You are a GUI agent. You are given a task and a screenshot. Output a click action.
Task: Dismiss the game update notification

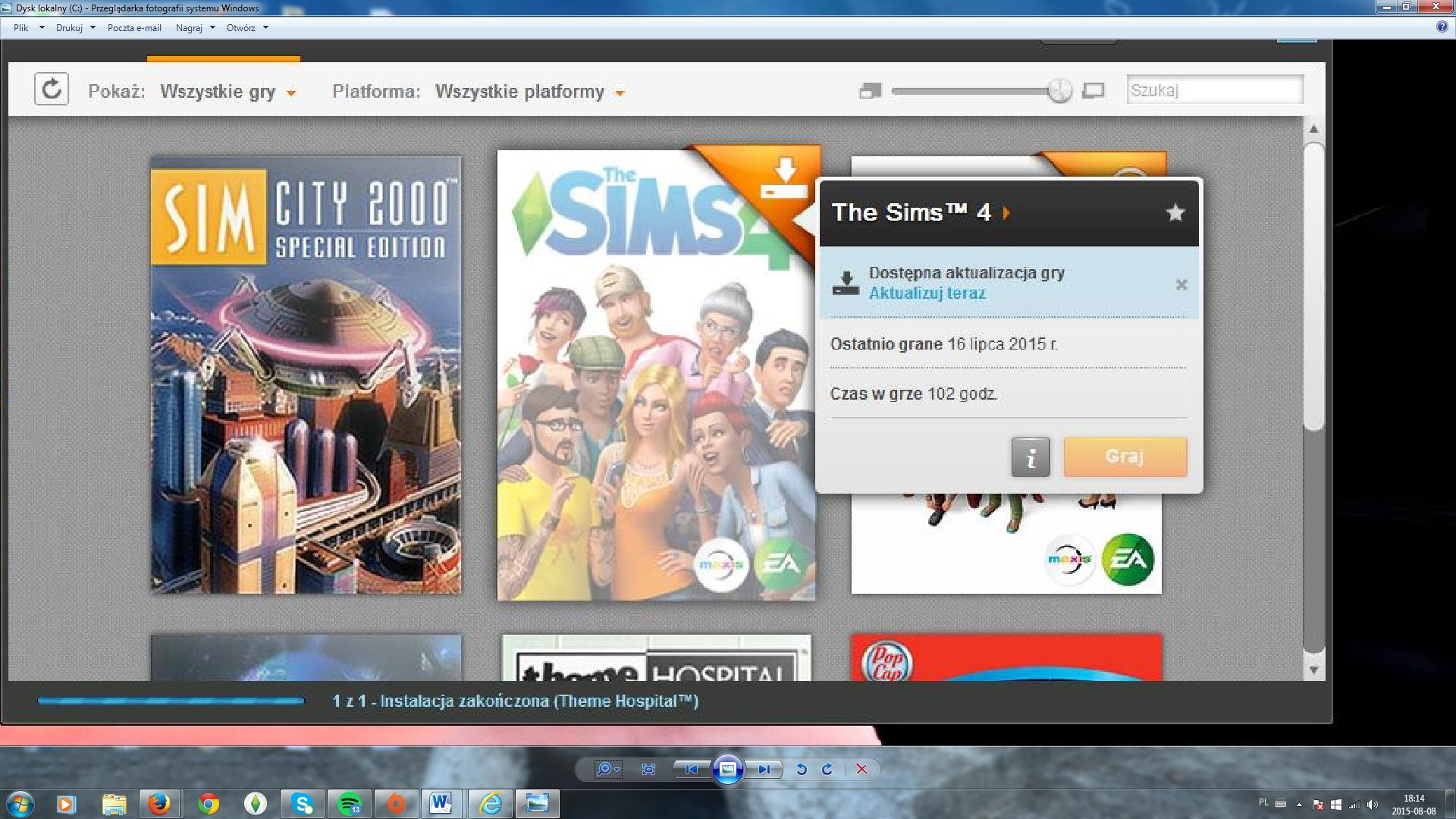click(x=1181, y=284)
